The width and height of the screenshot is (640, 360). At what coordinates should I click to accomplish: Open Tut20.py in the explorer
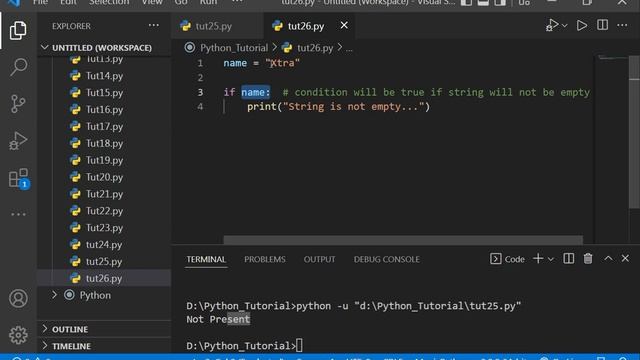104,177
